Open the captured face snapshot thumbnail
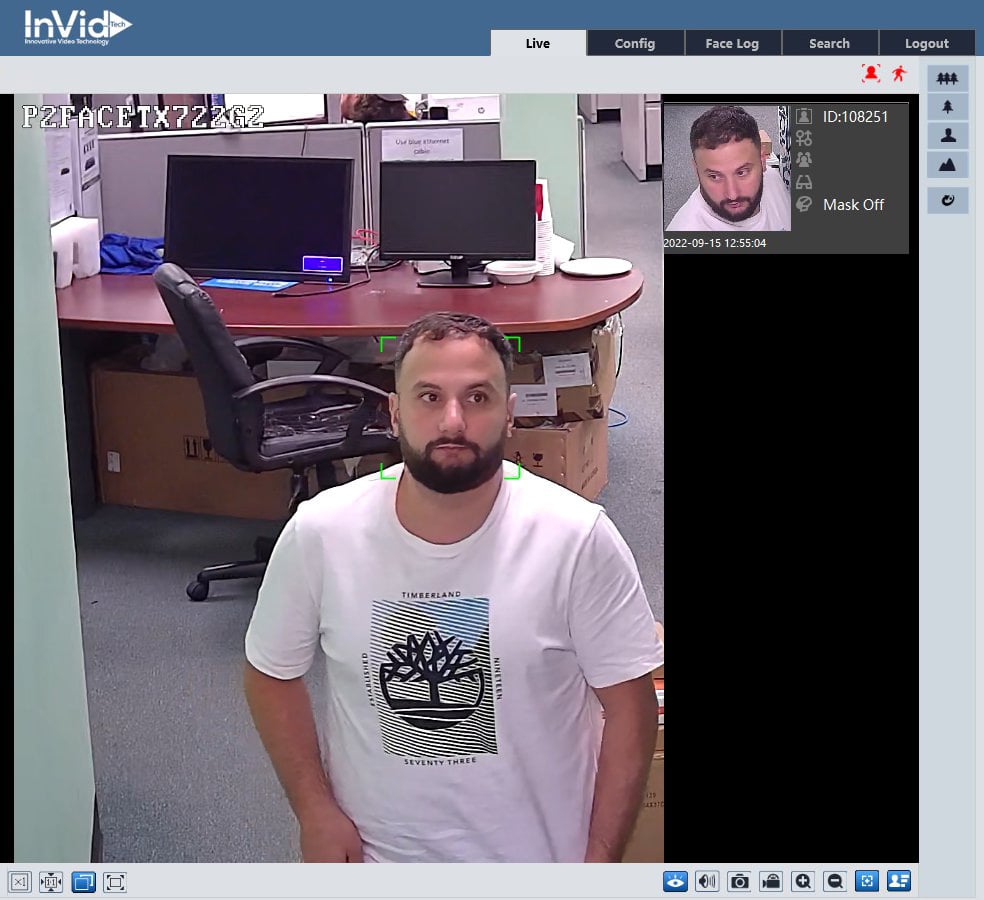This screenshot has height=900, width=984. tap(727, 168)
